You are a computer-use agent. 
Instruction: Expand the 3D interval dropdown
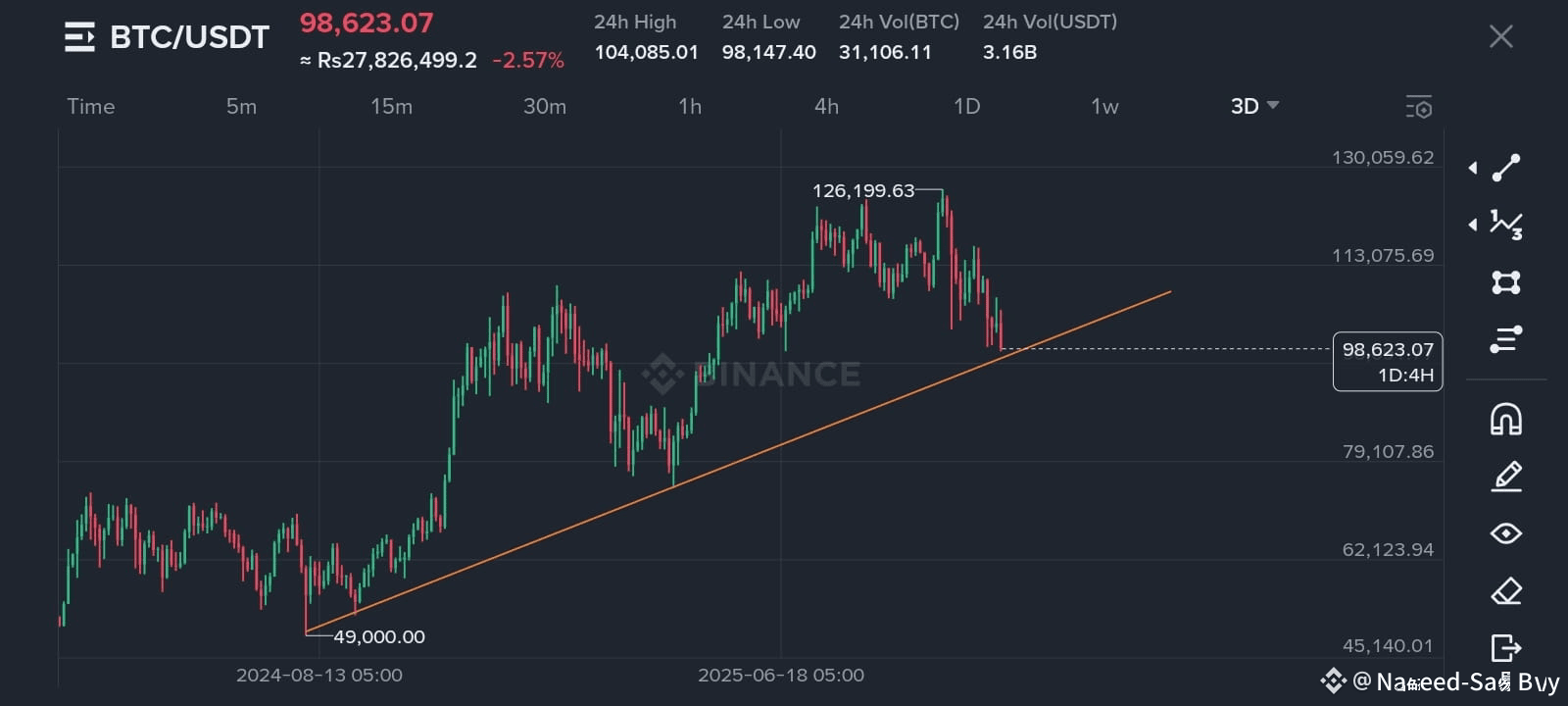tap(1255, 106)
